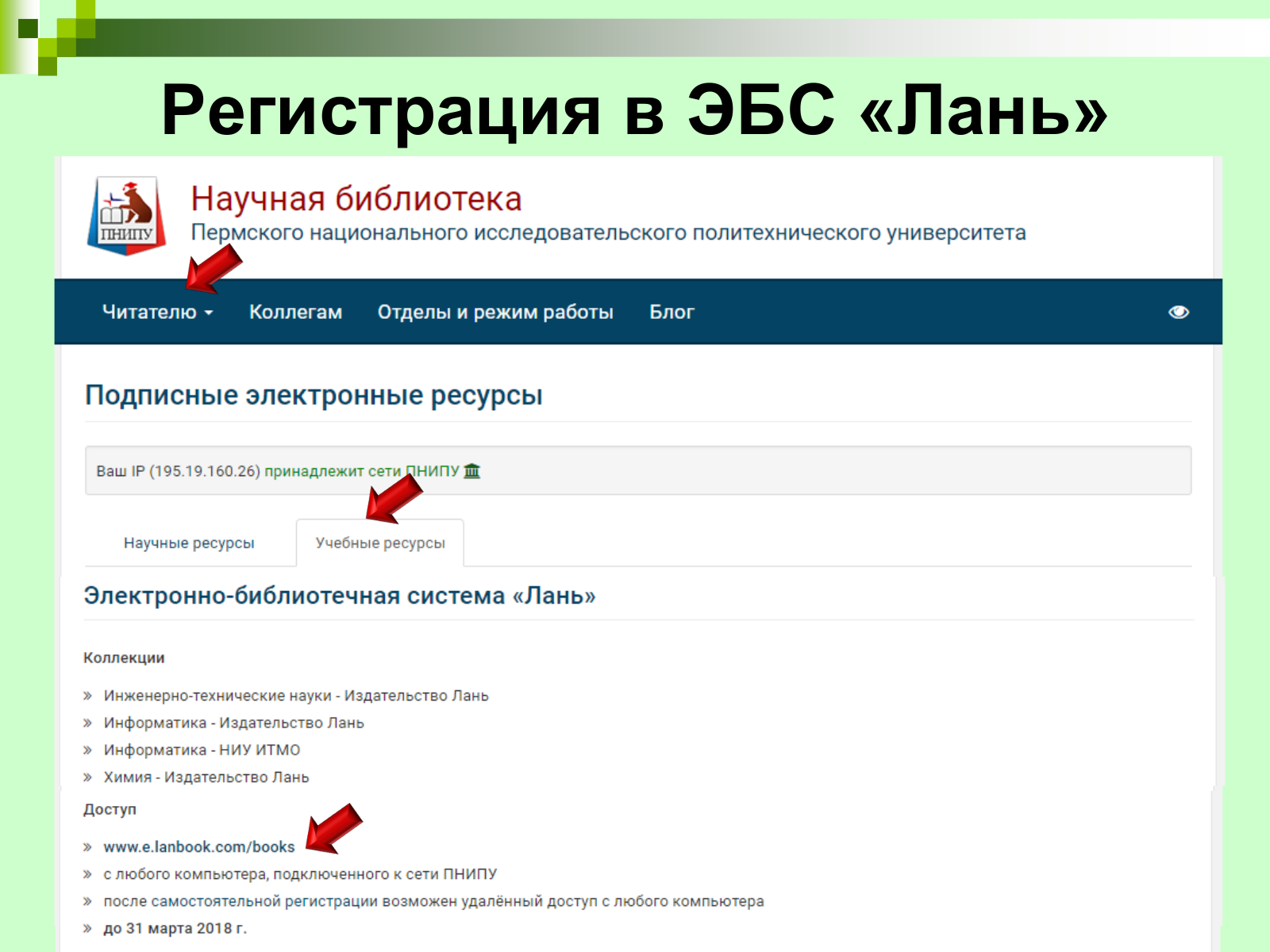
Task: Click the Подписные электронные ресурсы heading
Action: (314, 394)
